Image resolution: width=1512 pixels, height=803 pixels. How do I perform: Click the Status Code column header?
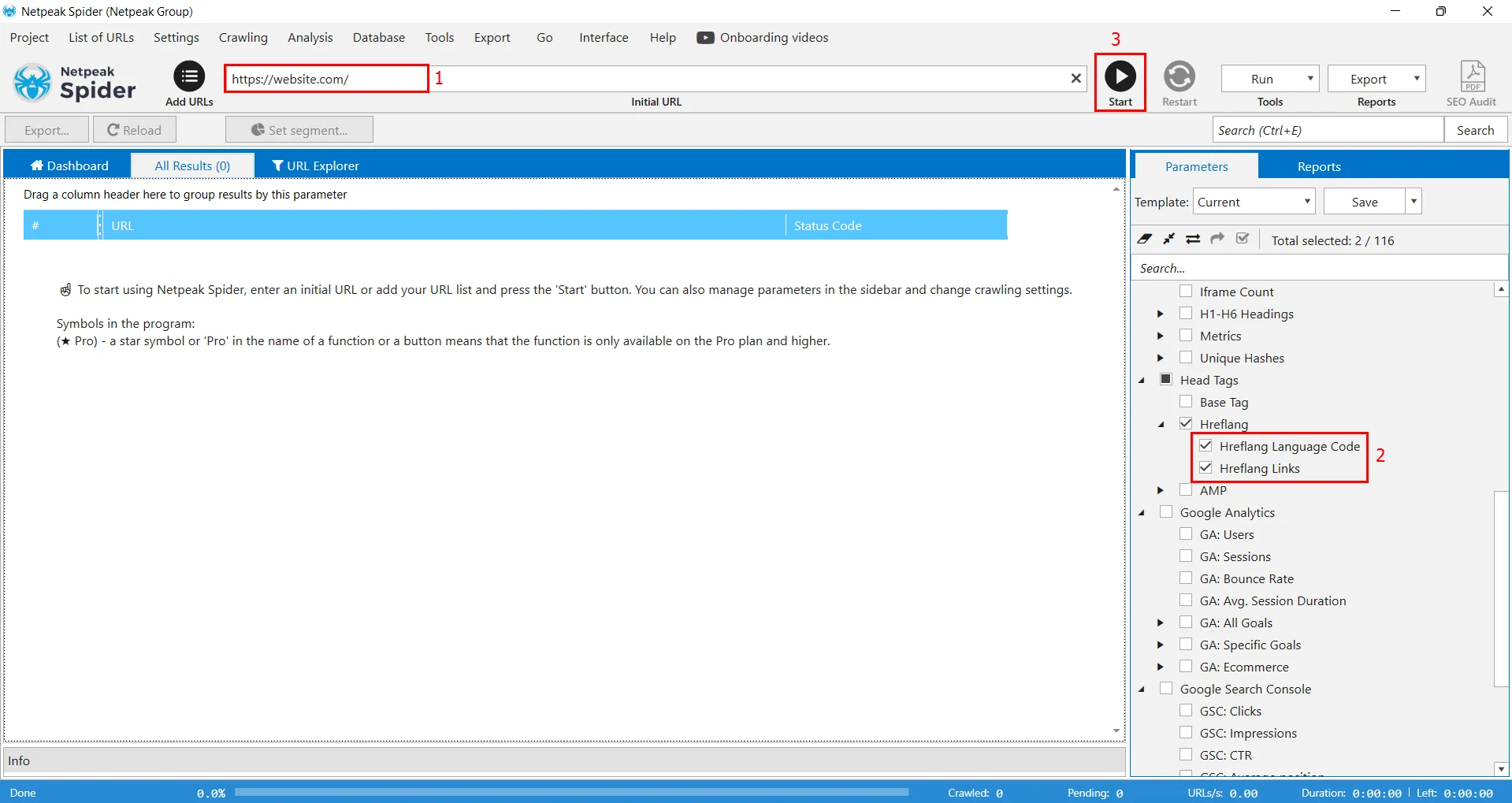point(897,225)
